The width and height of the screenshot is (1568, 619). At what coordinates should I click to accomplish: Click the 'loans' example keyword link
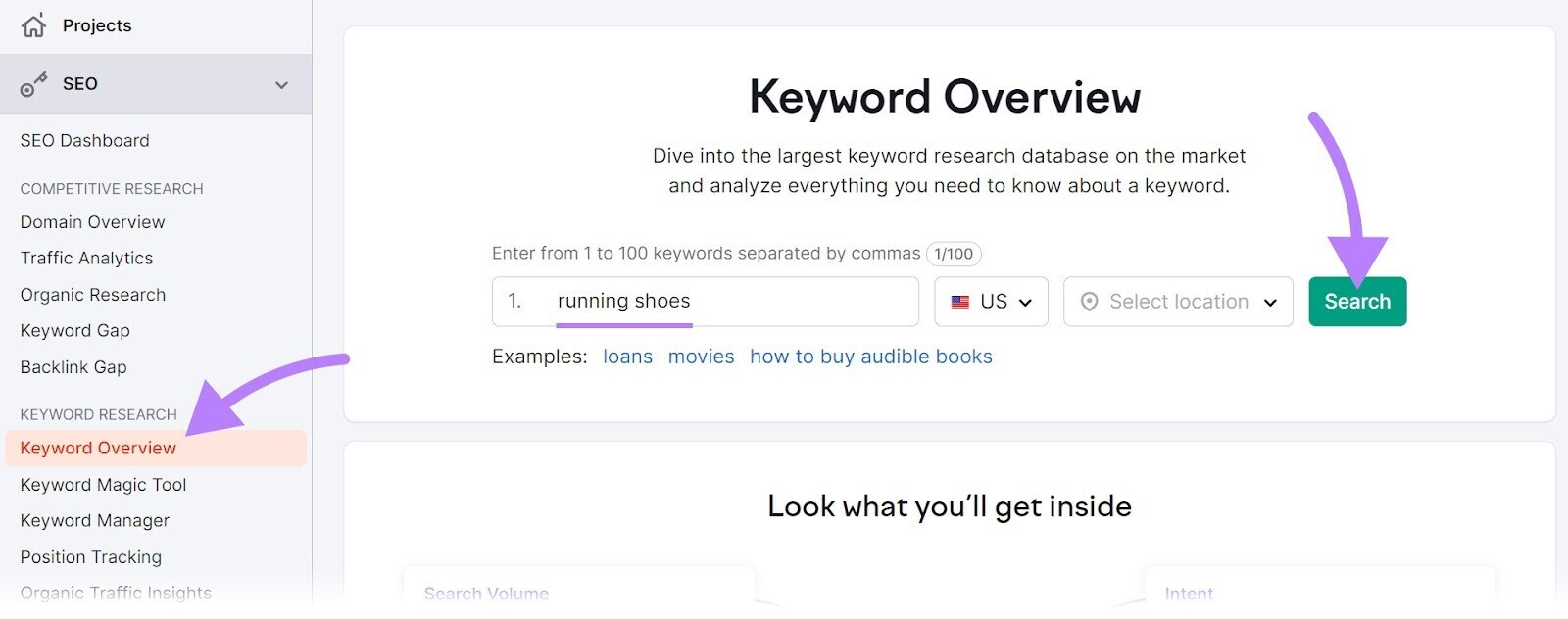point(627,357)
